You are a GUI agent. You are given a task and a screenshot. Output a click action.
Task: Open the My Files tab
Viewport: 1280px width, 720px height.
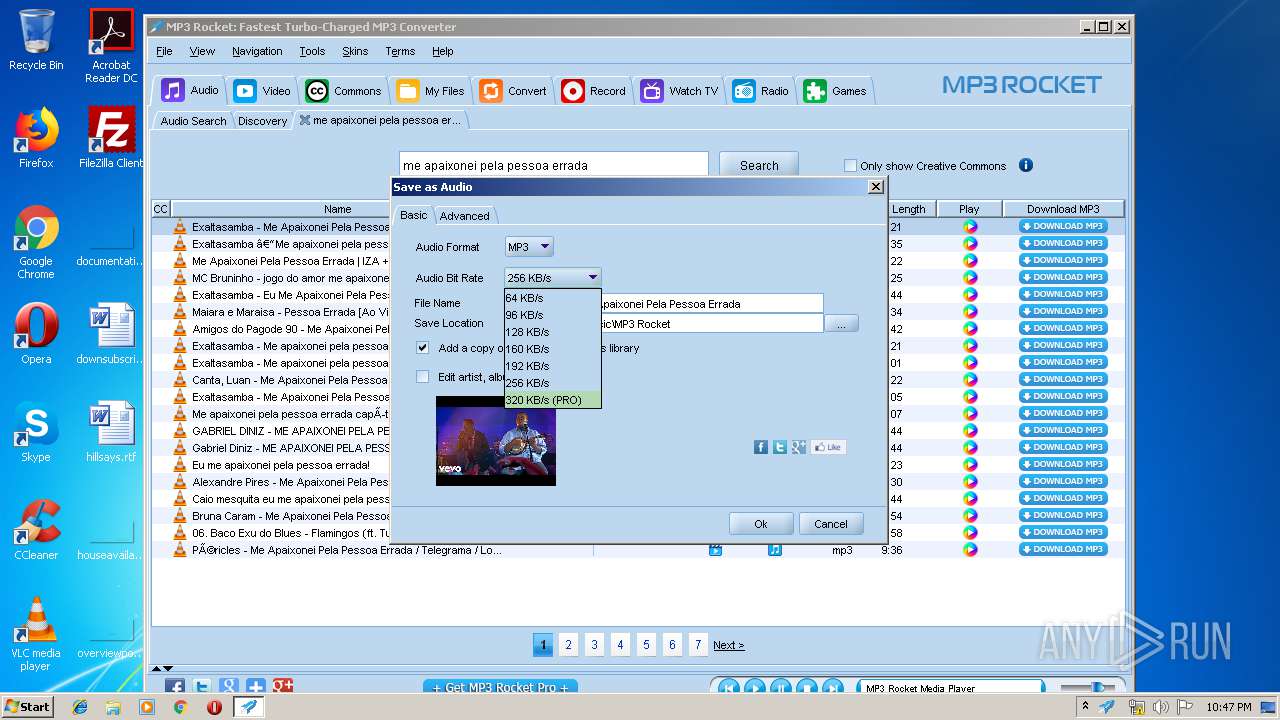[431, 91]
